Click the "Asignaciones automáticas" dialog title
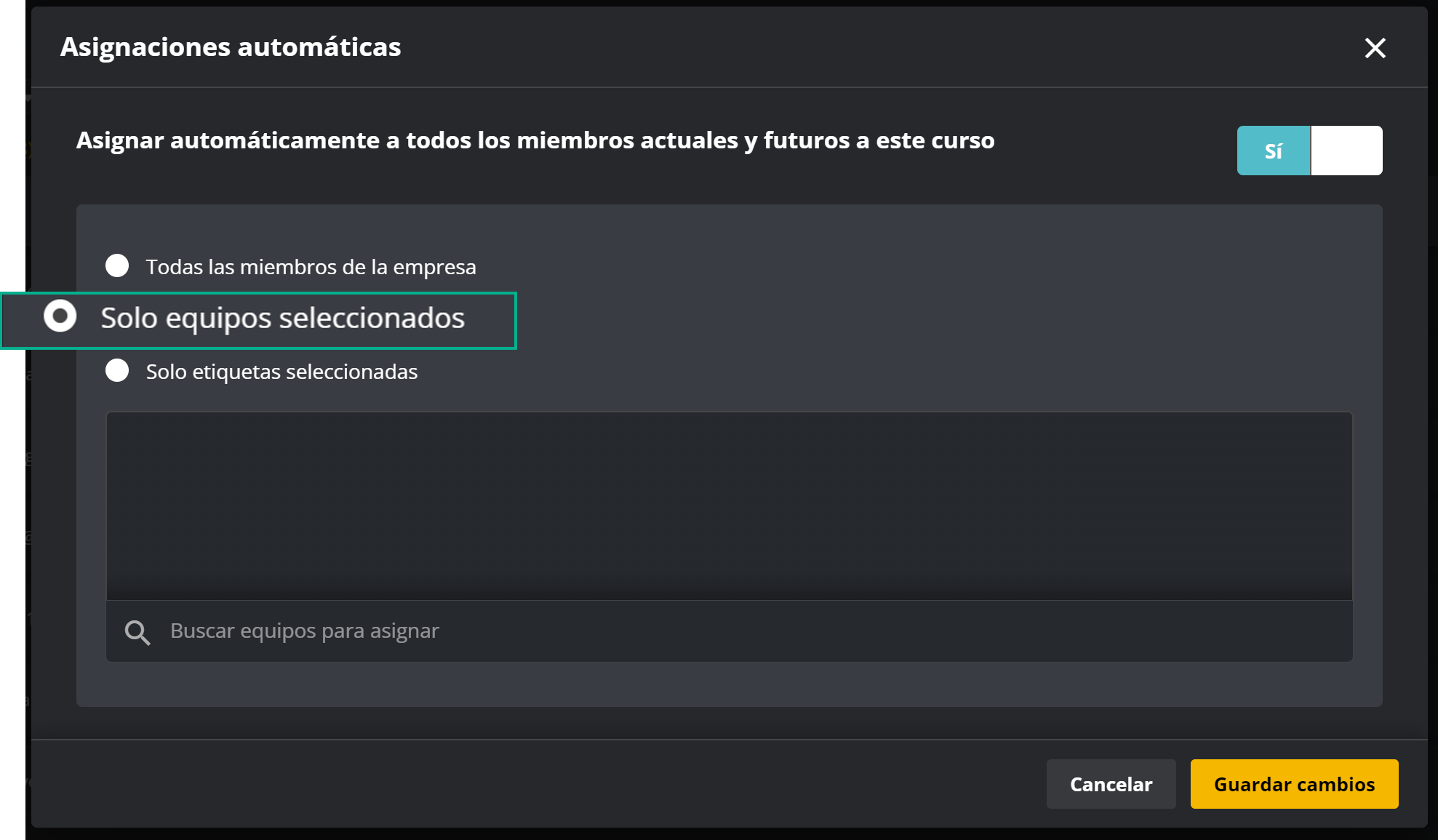Viewport: 1438px width, 840px height. tap(230, 47)
